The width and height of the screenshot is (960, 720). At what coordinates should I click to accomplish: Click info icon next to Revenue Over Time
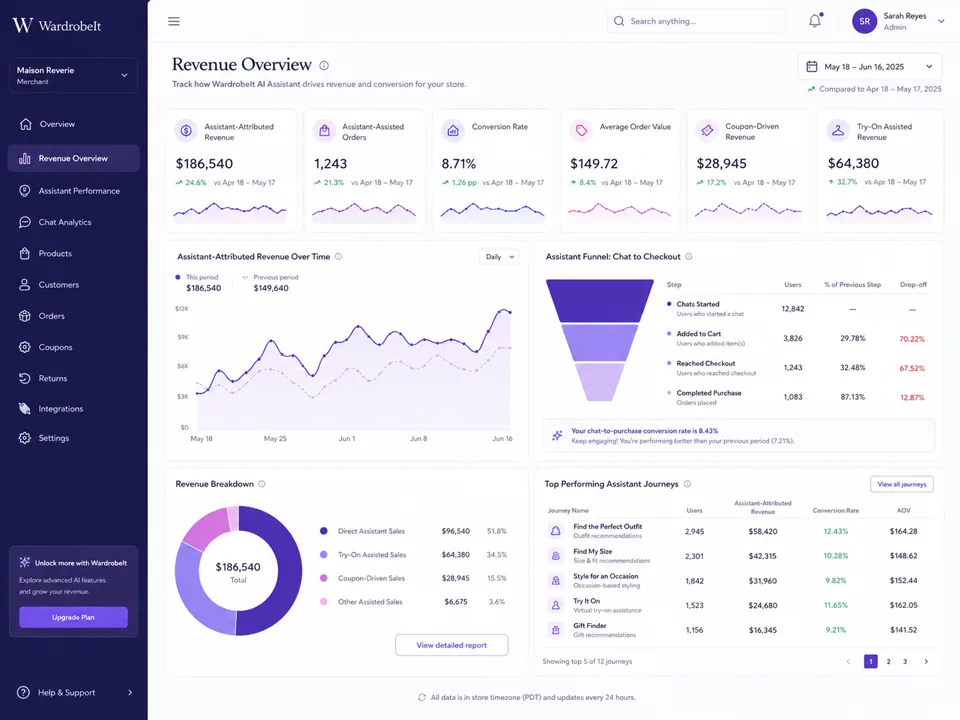339,257
